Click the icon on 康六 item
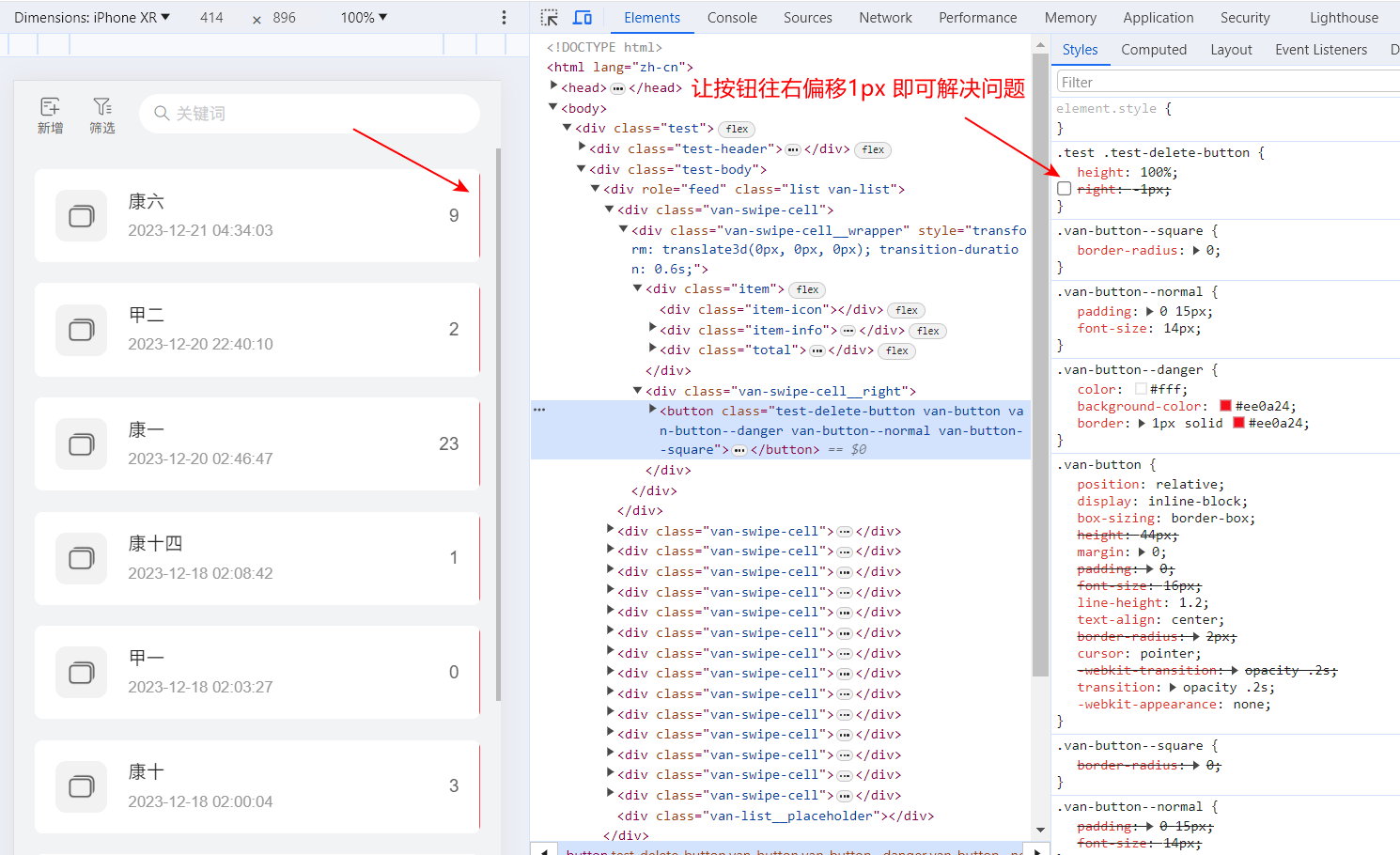 click(x=82, y=216)
